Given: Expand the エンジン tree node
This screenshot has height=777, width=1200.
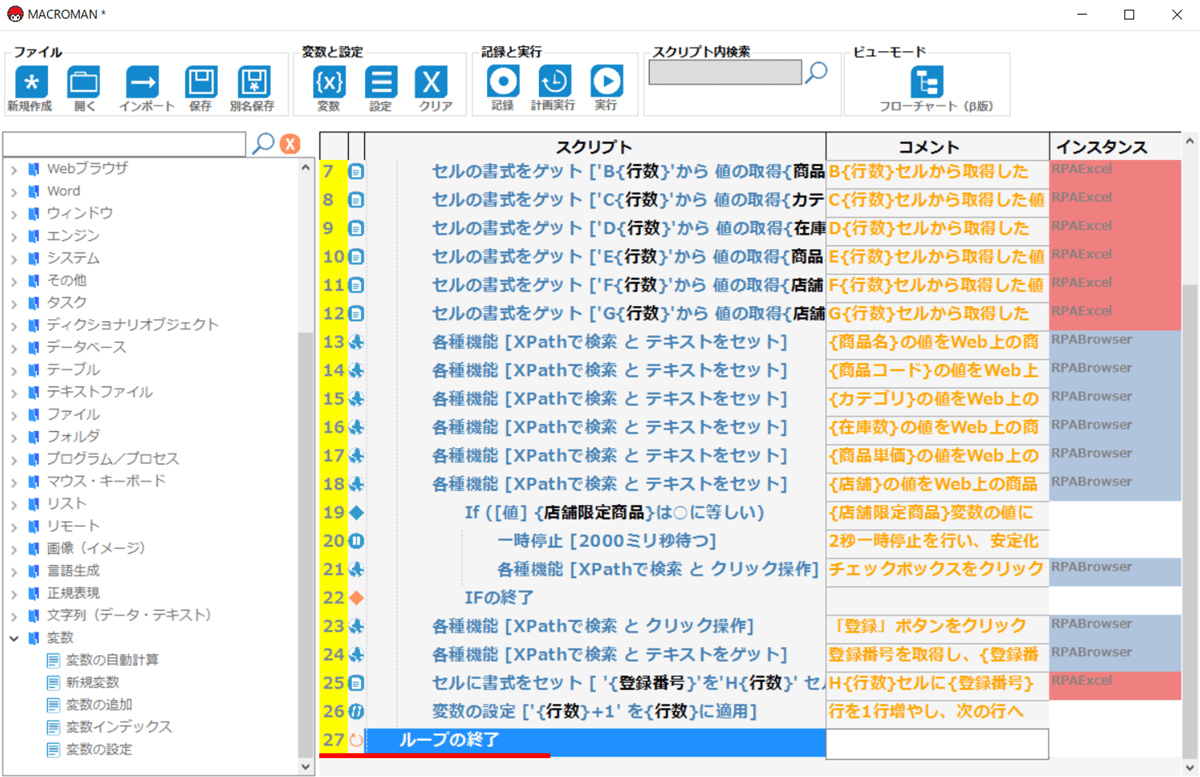Looking at the screenshot, I should 14,235.
